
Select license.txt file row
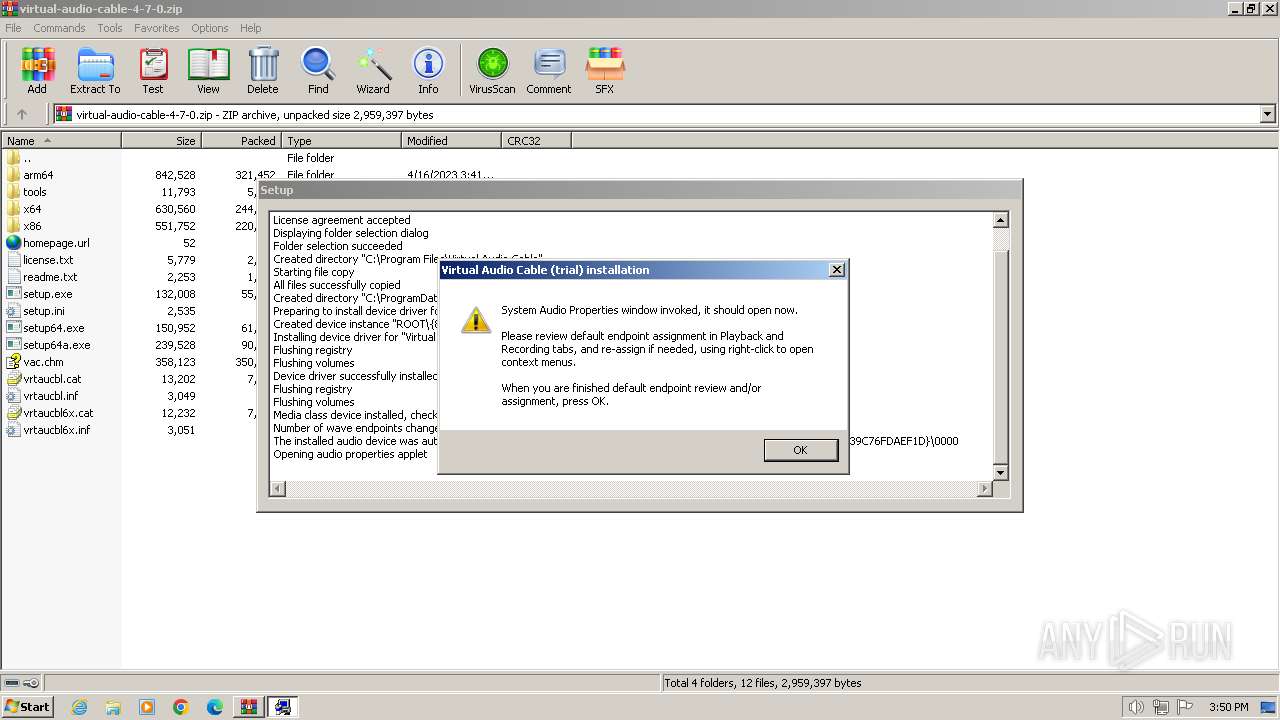point(48,260)
